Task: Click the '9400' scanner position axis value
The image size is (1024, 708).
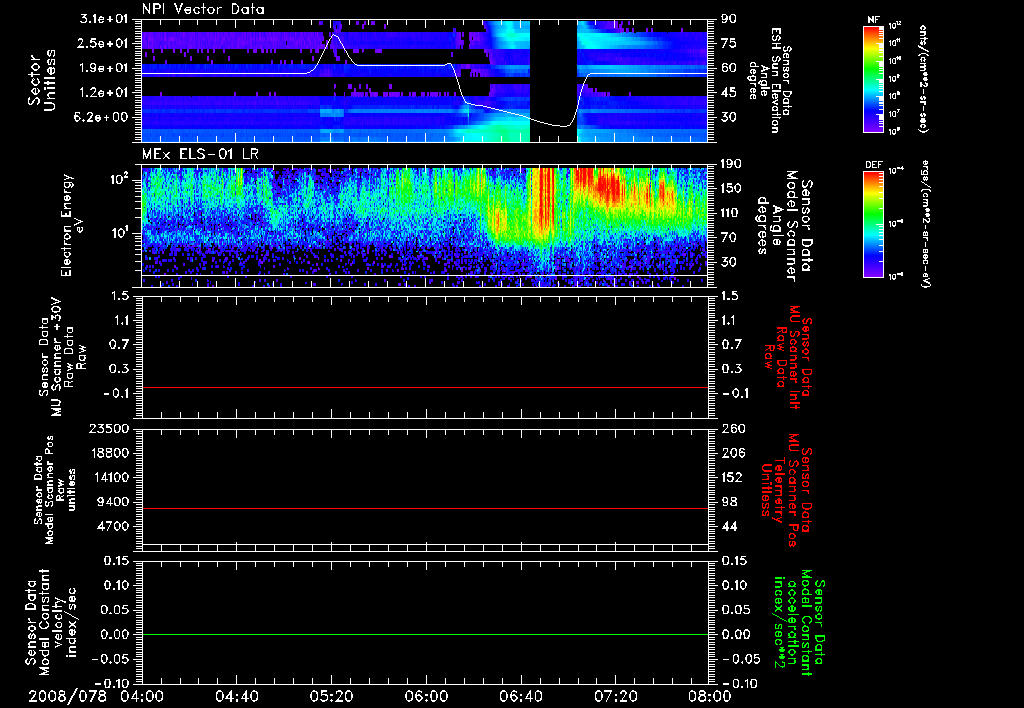Action: [x=112, y=502]
